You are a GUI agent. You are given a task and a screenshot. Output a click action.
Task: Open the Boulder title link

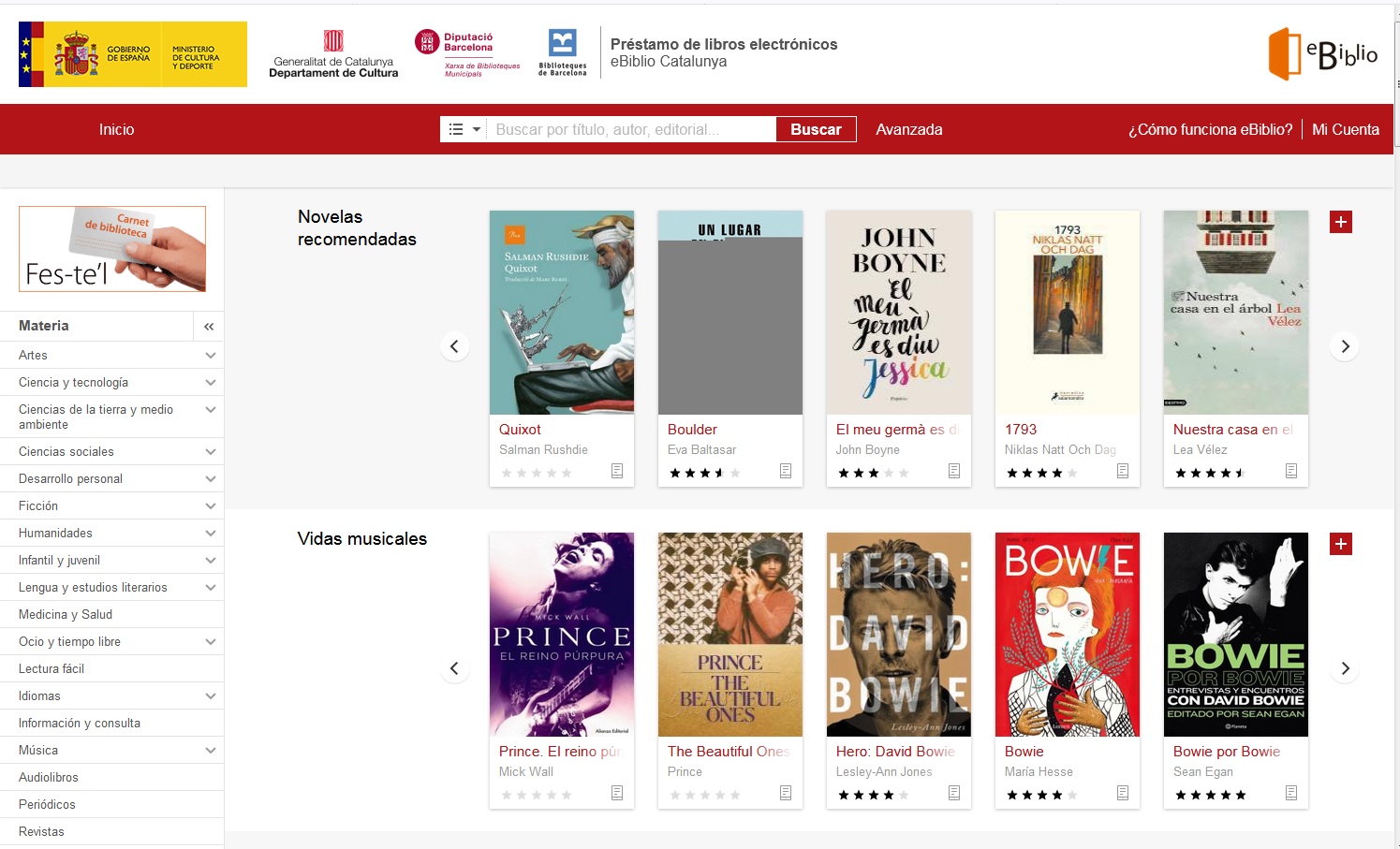pos(692,429)
